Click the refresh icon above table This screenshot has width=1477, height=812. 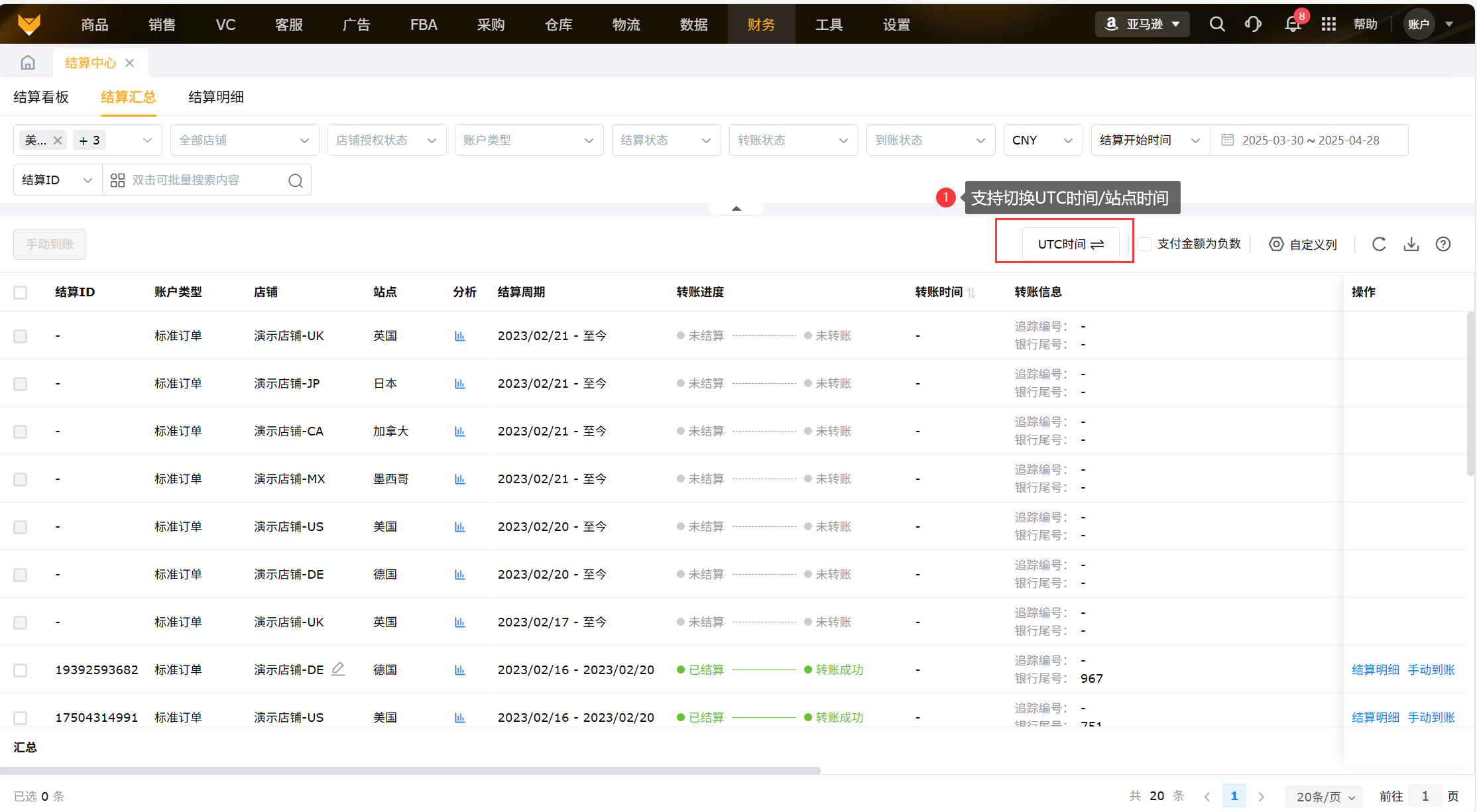1379,244
